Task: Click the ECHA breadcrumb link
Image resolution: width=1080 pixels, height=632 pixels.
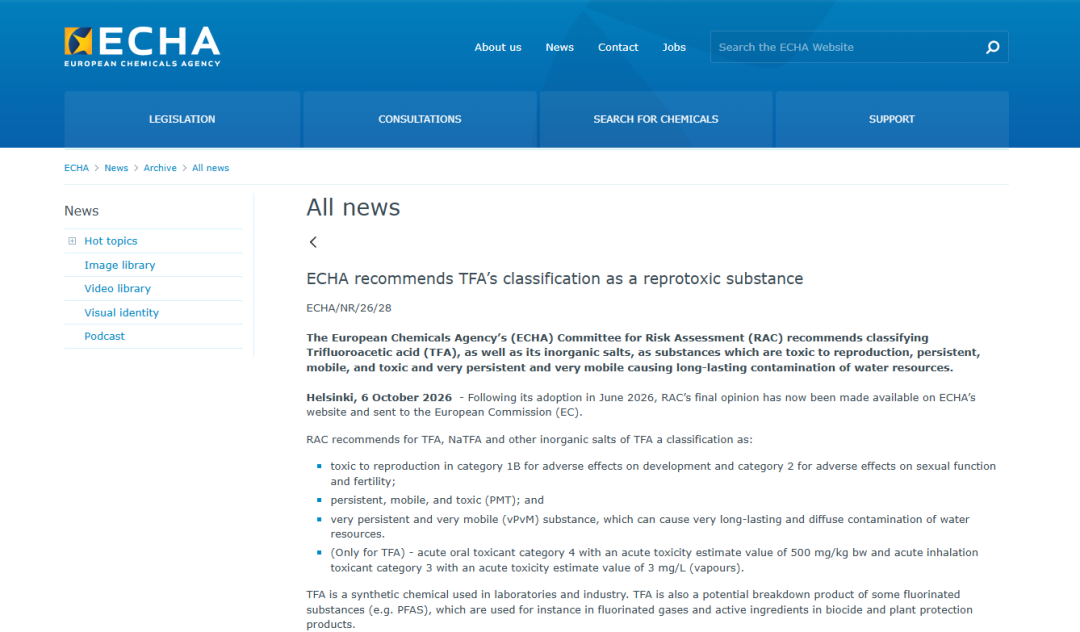Action: tap(76, 168)
